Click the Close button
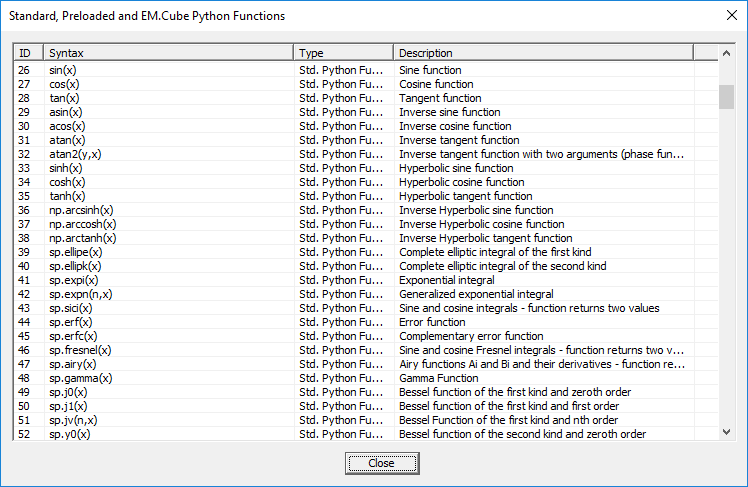Screen dimensions: 748x487 pyautogui.click(x=381, y=463)
